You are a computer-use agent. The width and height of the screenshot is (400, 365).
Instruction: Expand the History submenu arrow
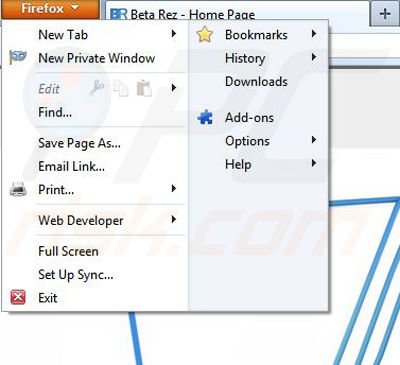point(314,57)
